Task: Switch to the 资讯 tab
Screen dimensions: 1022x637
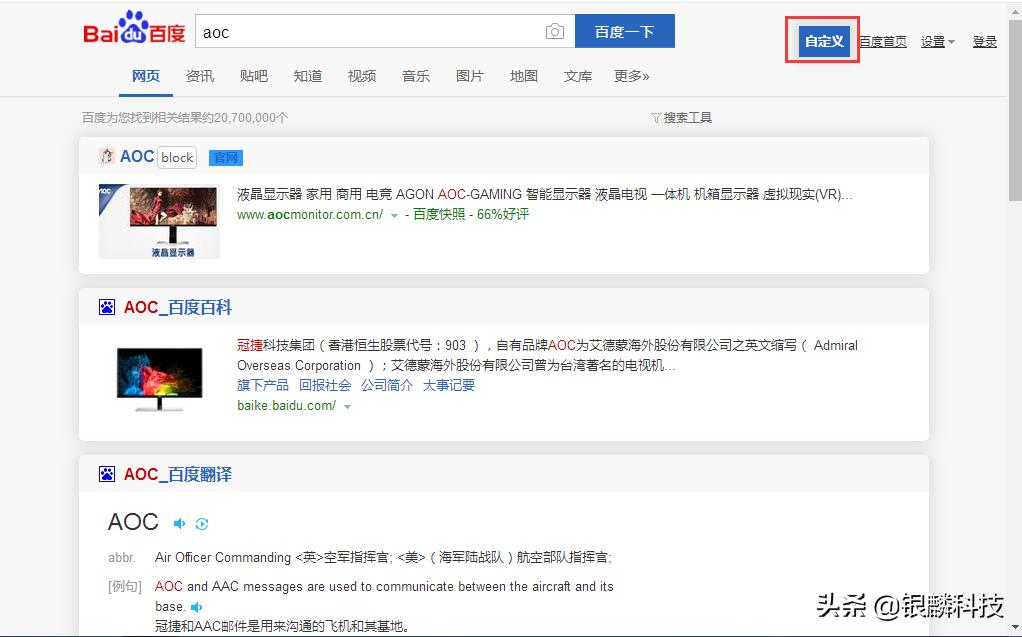Action: [199, 76]
